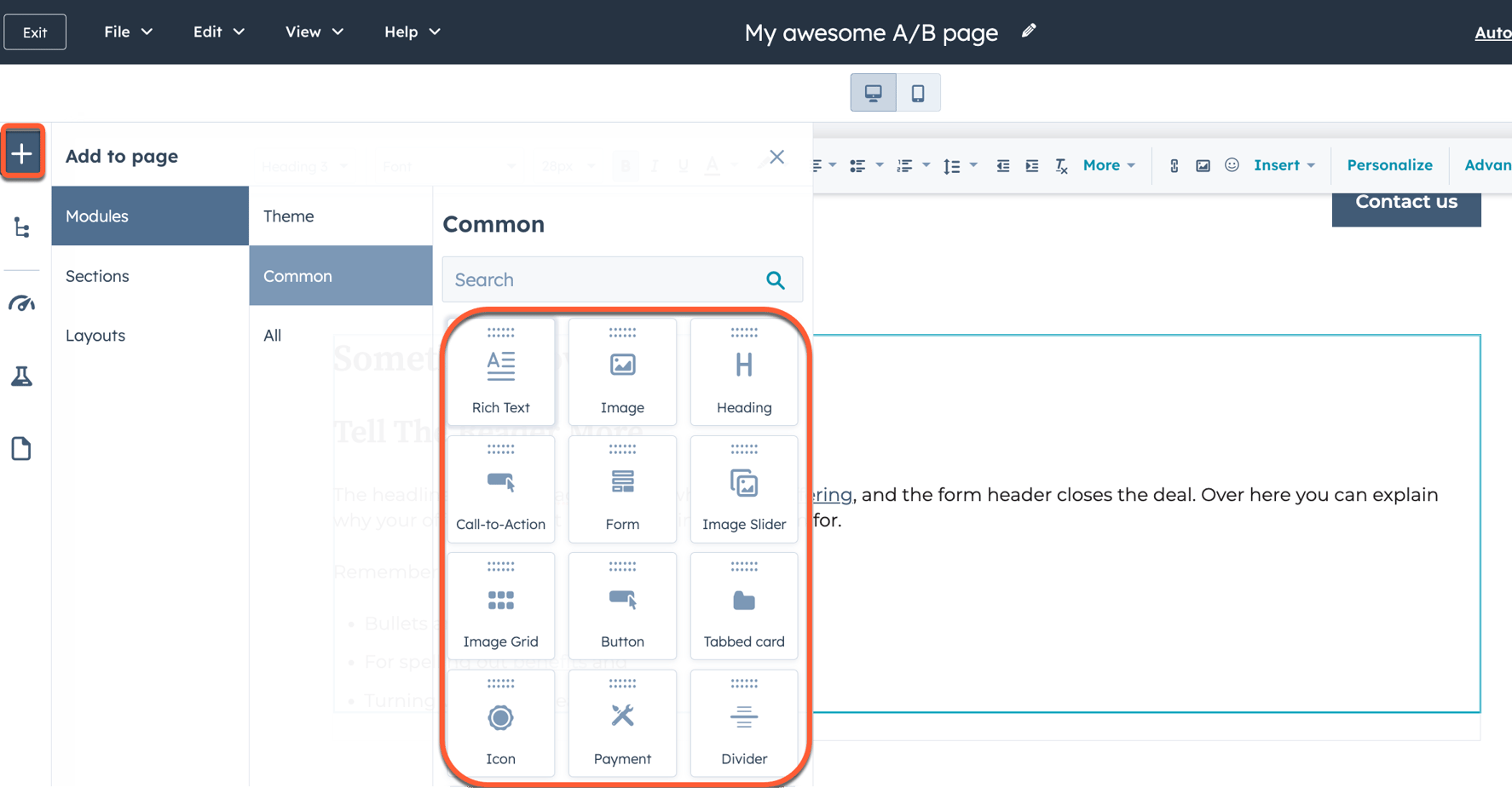Switch to desktop preview view

point(873,93)
